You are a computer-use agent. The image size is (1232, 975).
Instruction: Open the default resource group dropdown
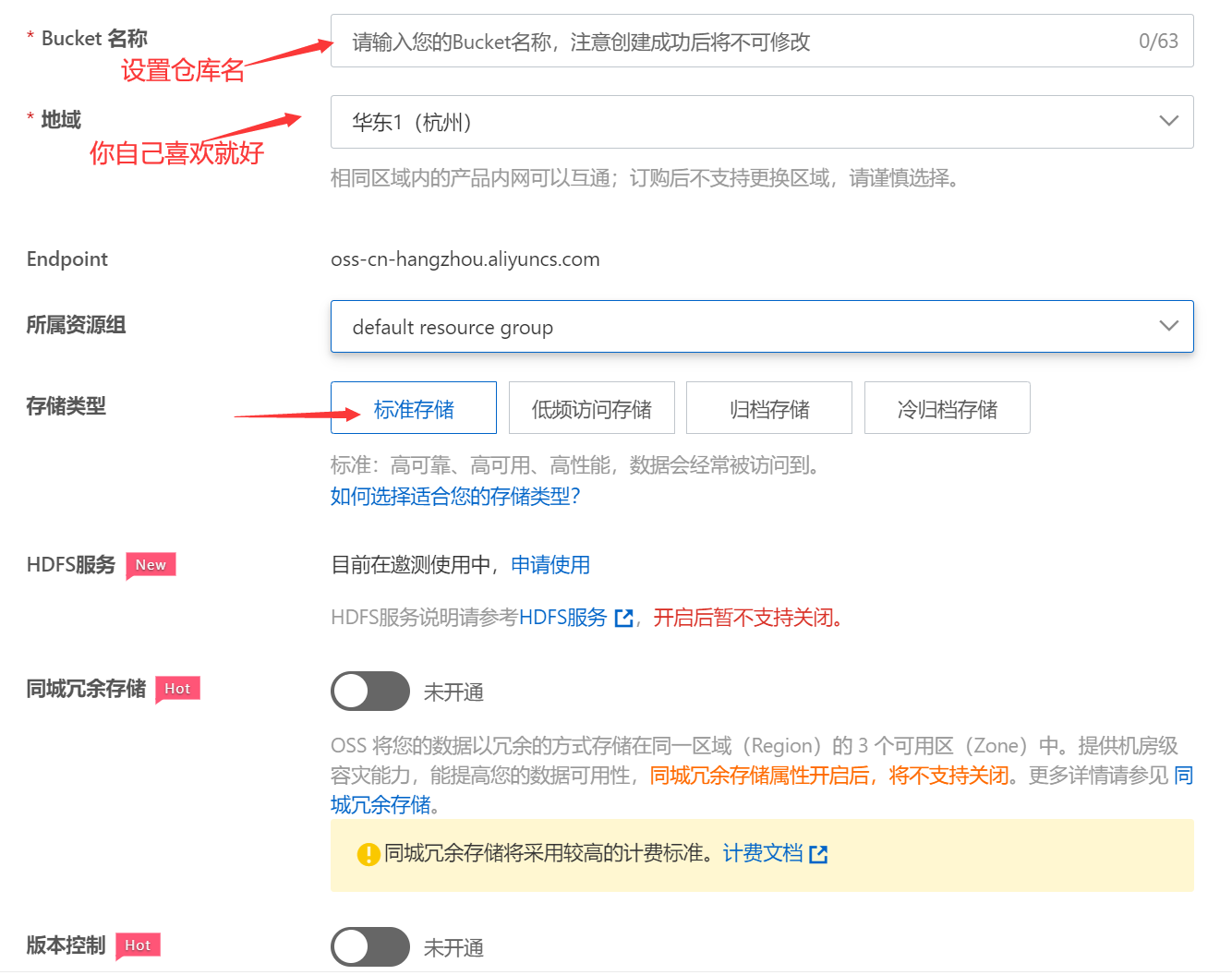coord(762,327)
